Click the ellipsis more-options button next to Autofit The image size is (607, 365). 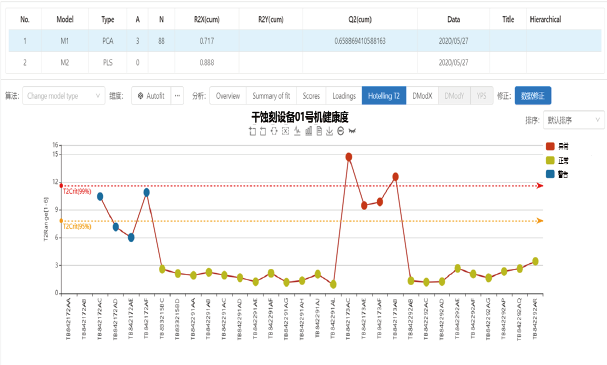coord(177,96)
